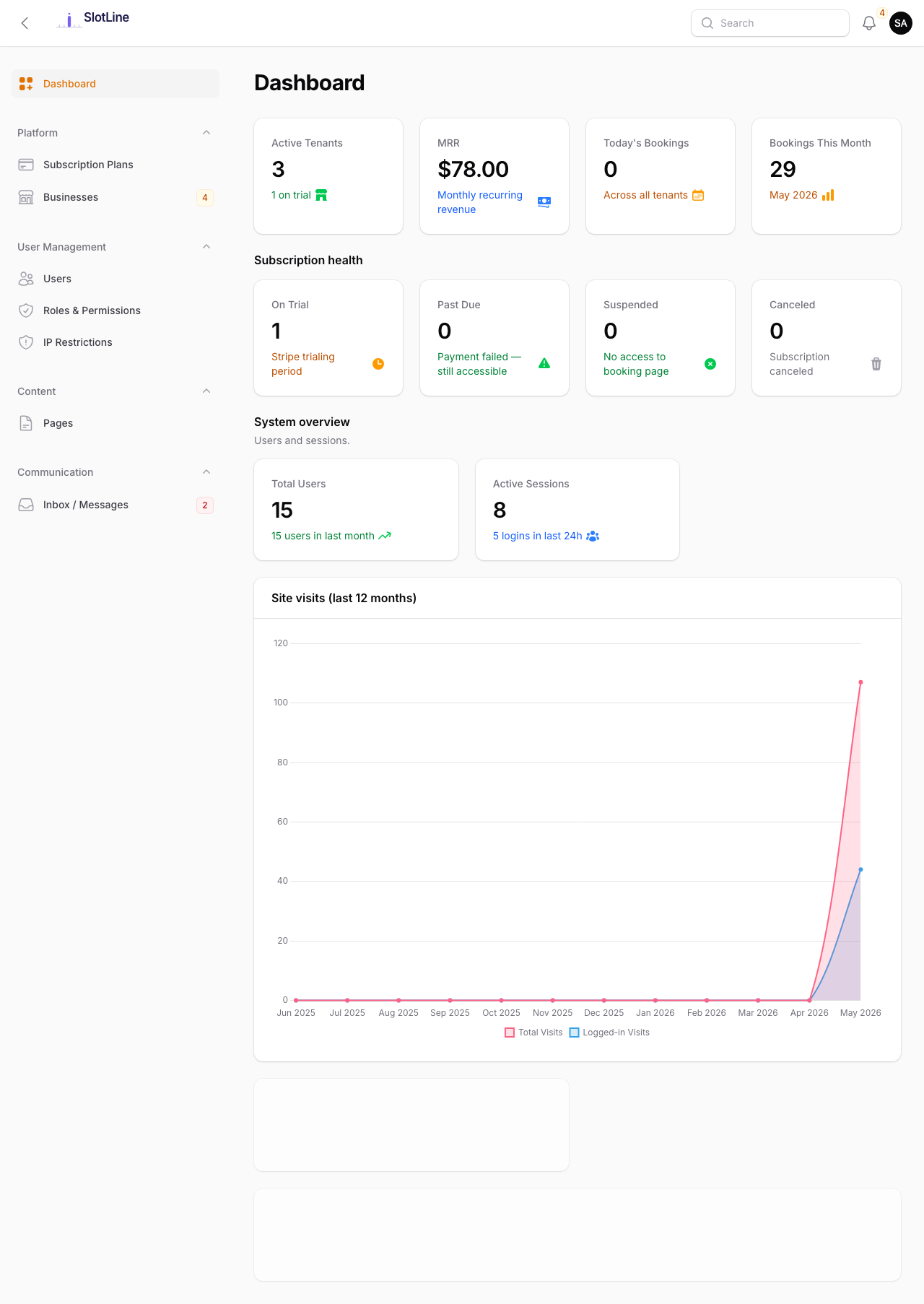
Task: Click '5 logins in last 24h' text
Action: pyautogui.click(x=537, y=536)
